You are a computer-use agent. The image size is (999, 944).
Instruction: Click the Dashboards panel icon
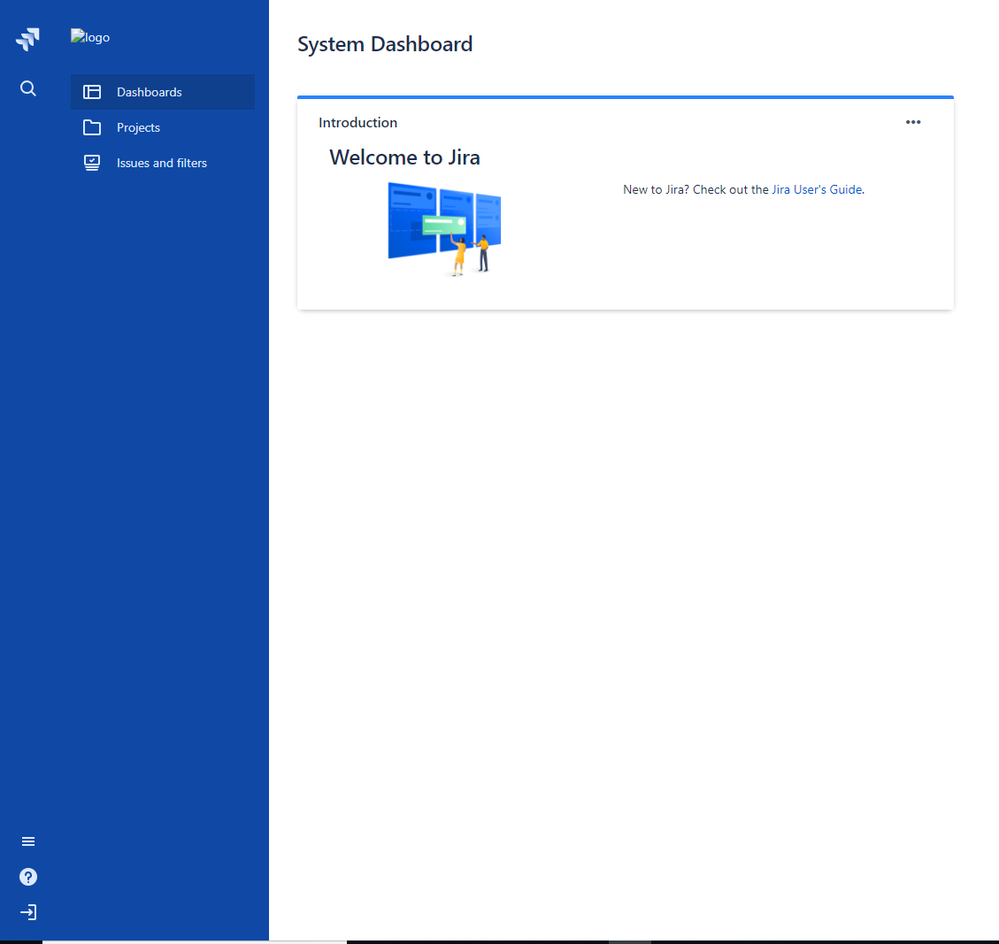(92, 92)
